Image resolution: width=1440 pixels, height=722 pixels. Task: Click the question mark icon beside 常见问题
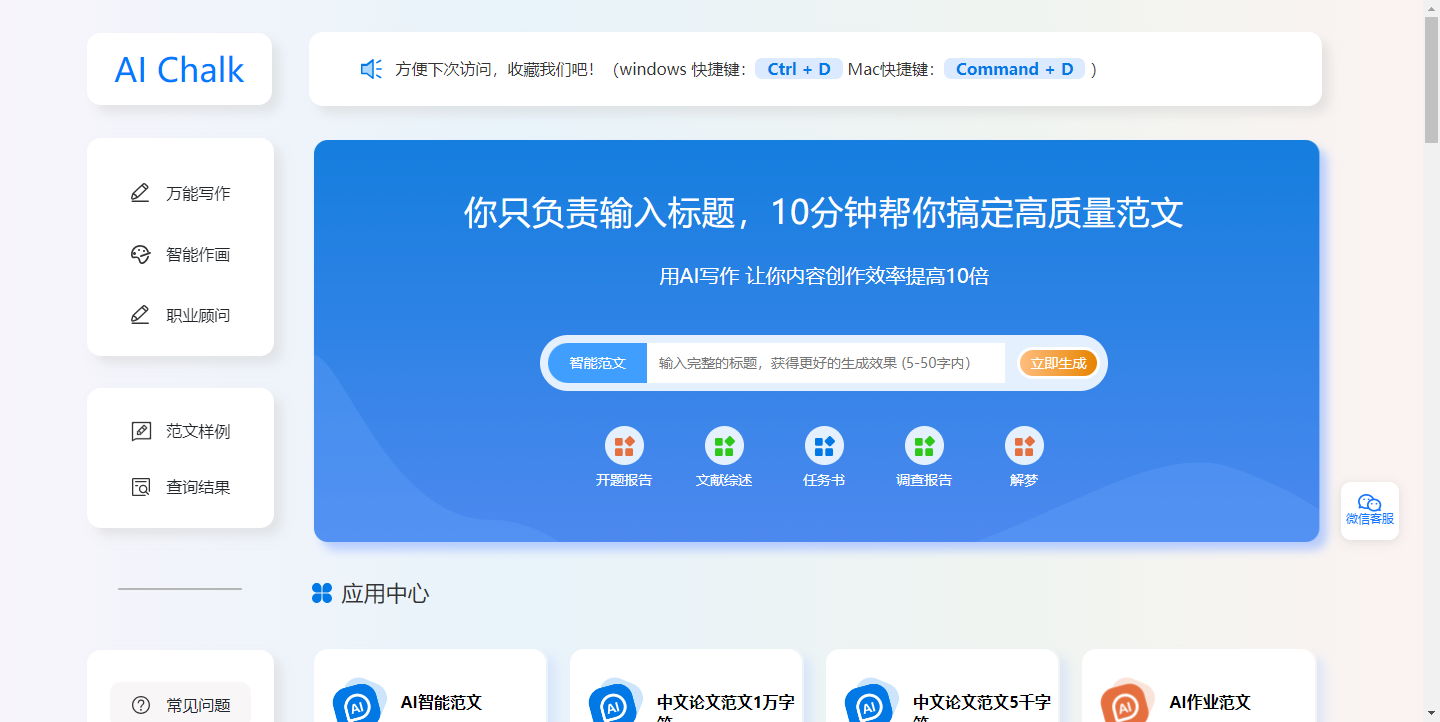pos(141,705)
